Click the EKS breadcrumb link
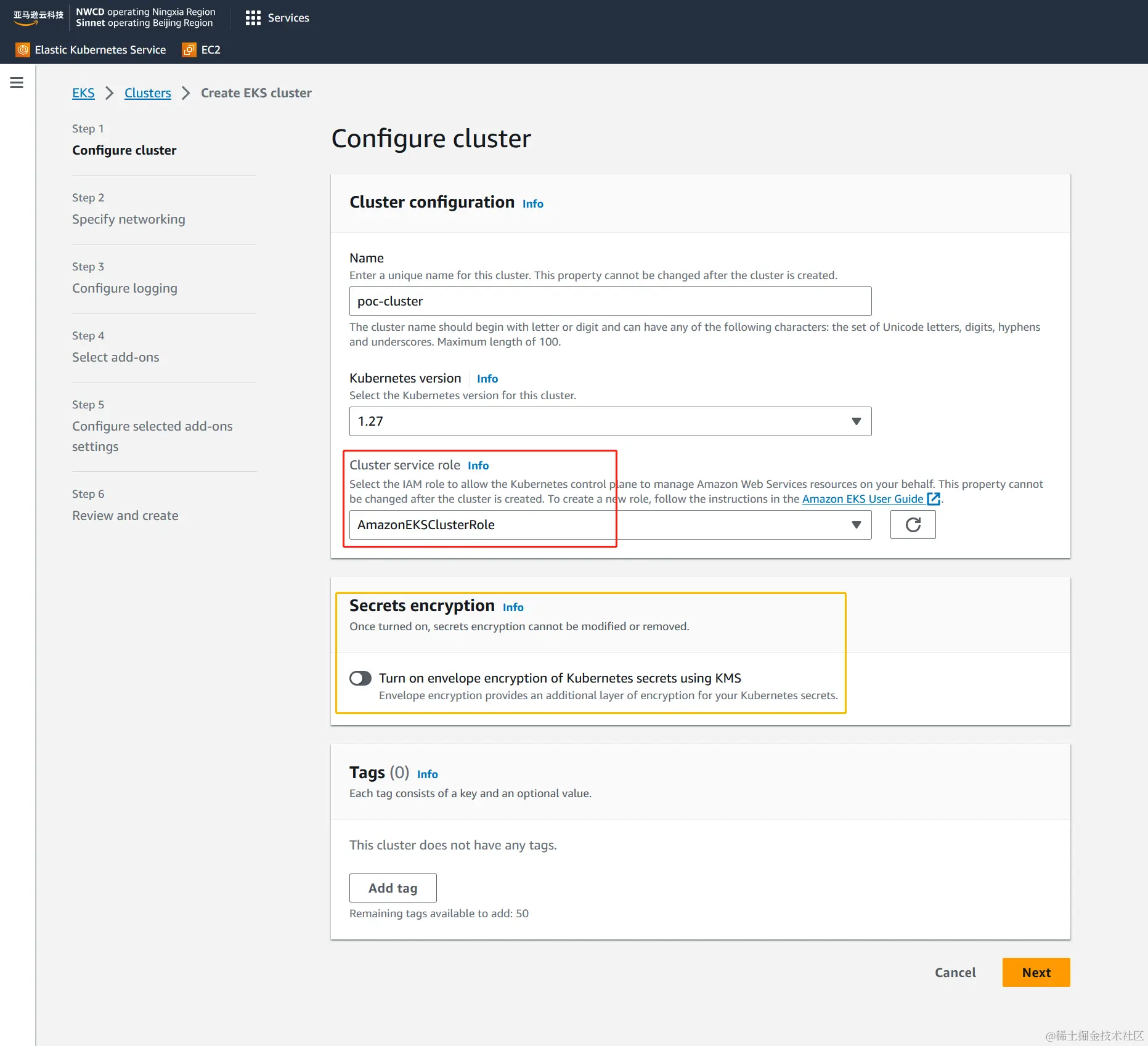Viewport: 1148px width, 1046px height. 83,93
